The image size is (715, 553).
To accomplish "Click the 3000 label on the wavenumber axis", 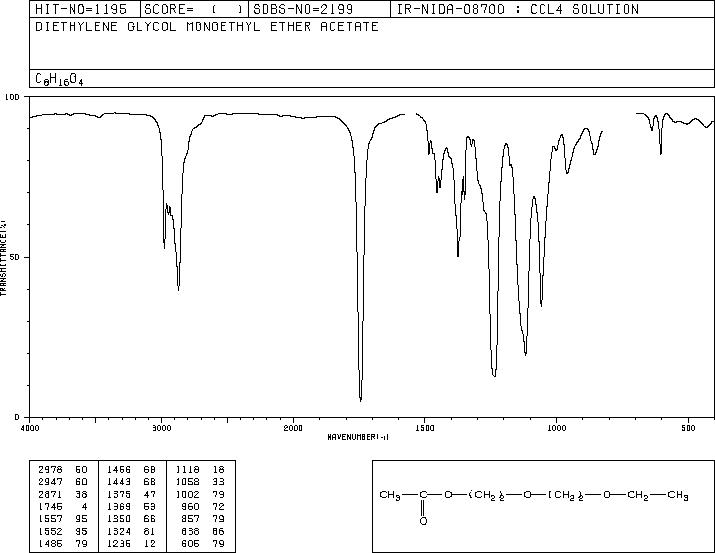I will click(161, 428).
